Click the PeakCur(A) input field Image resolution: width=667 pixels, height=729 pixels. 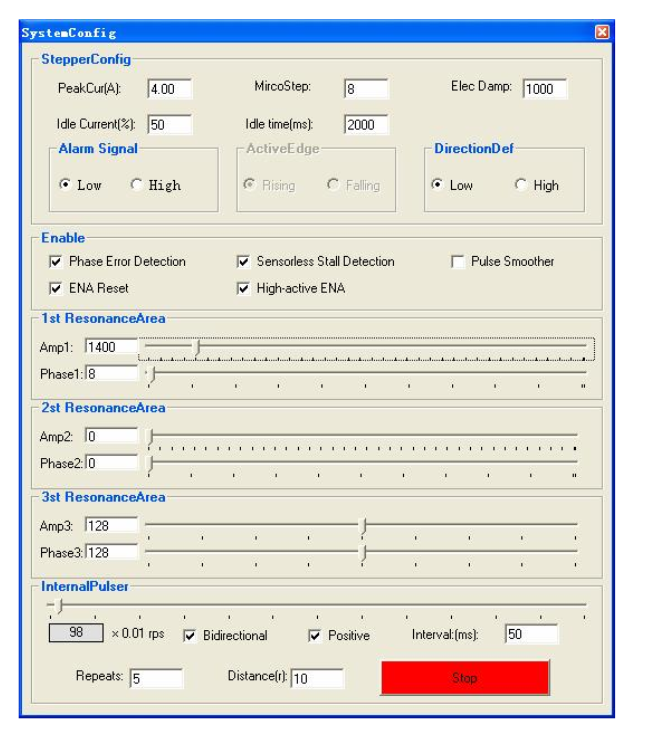(x=169, y=89)
